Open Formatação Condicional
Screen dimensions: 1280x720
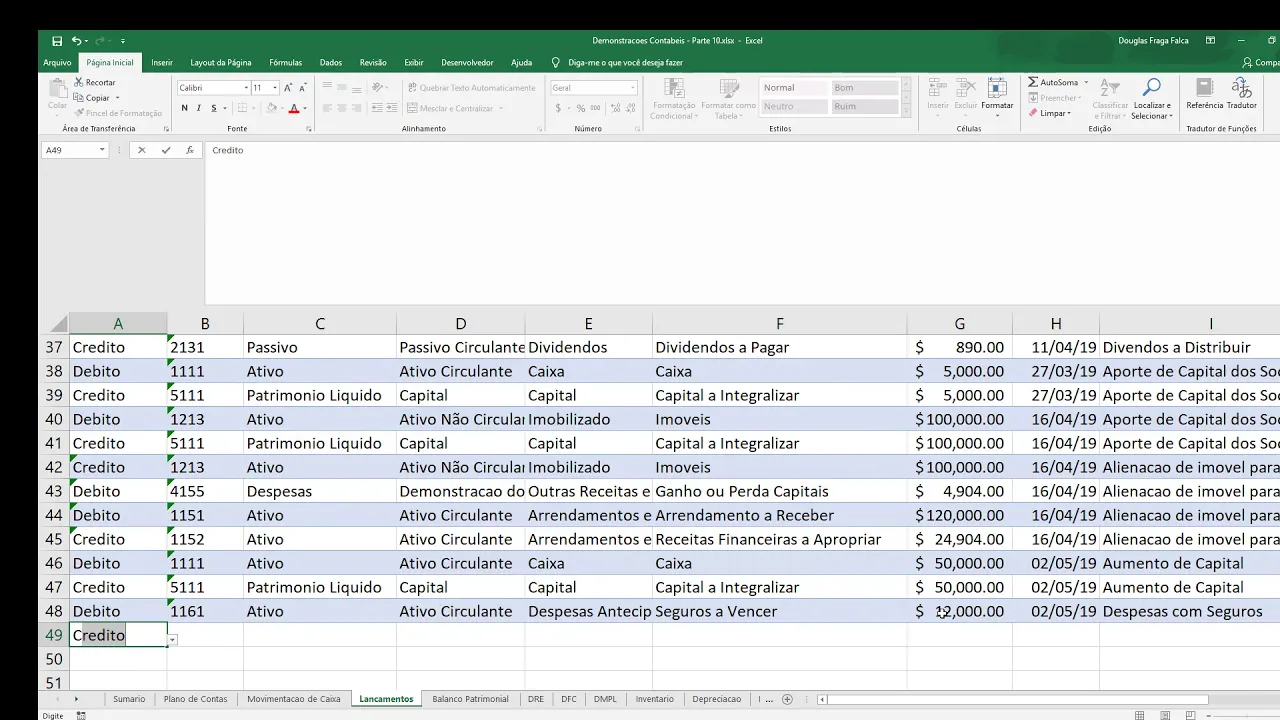(673, 100)
